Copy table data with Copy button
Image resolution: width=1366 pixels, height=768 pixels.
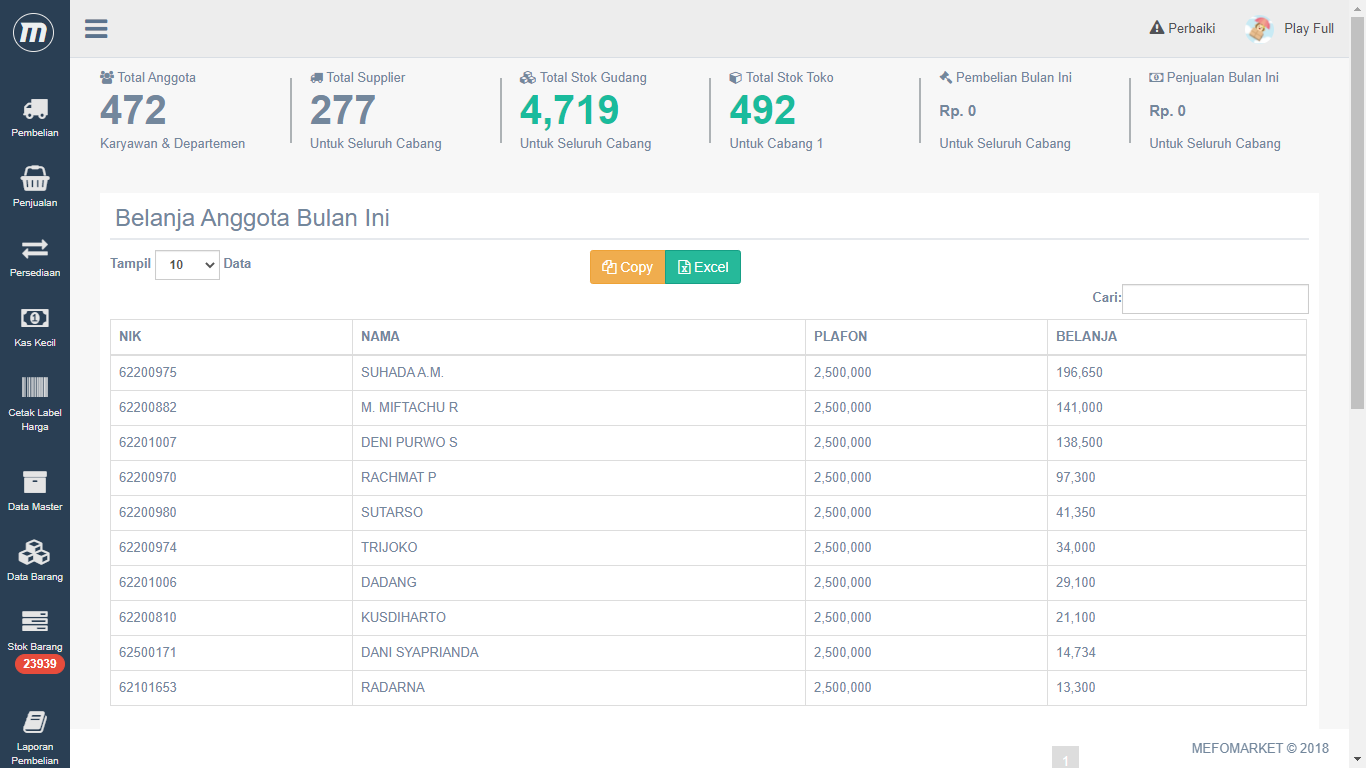(x=627, y=267)
